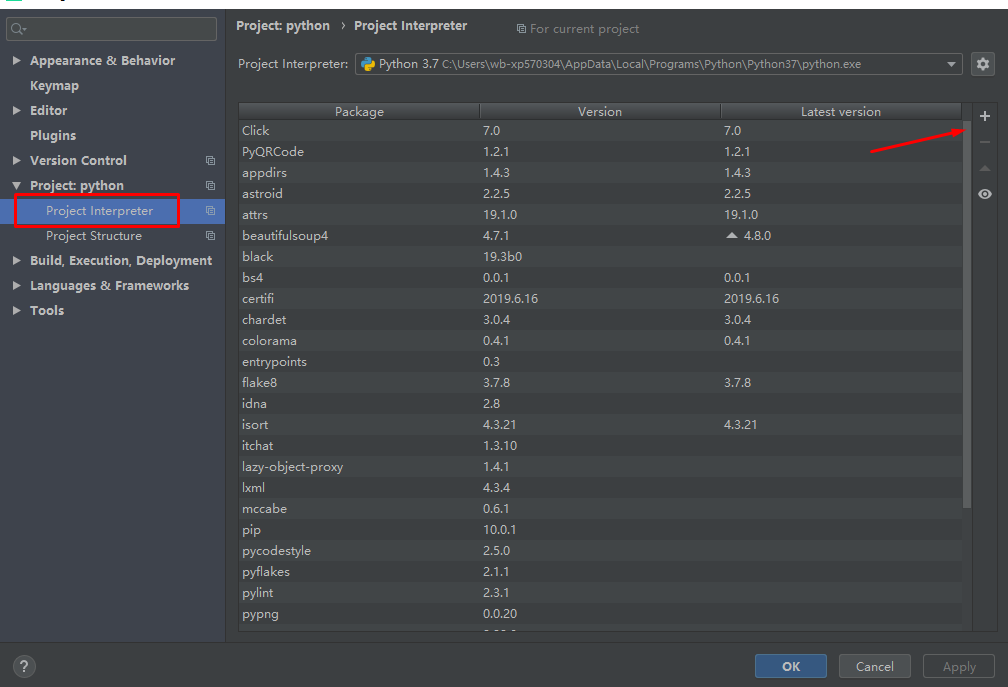Click the copy icon beside Project: python
Viewport: 1008px width, 687px height.
(x=210, y=186)
